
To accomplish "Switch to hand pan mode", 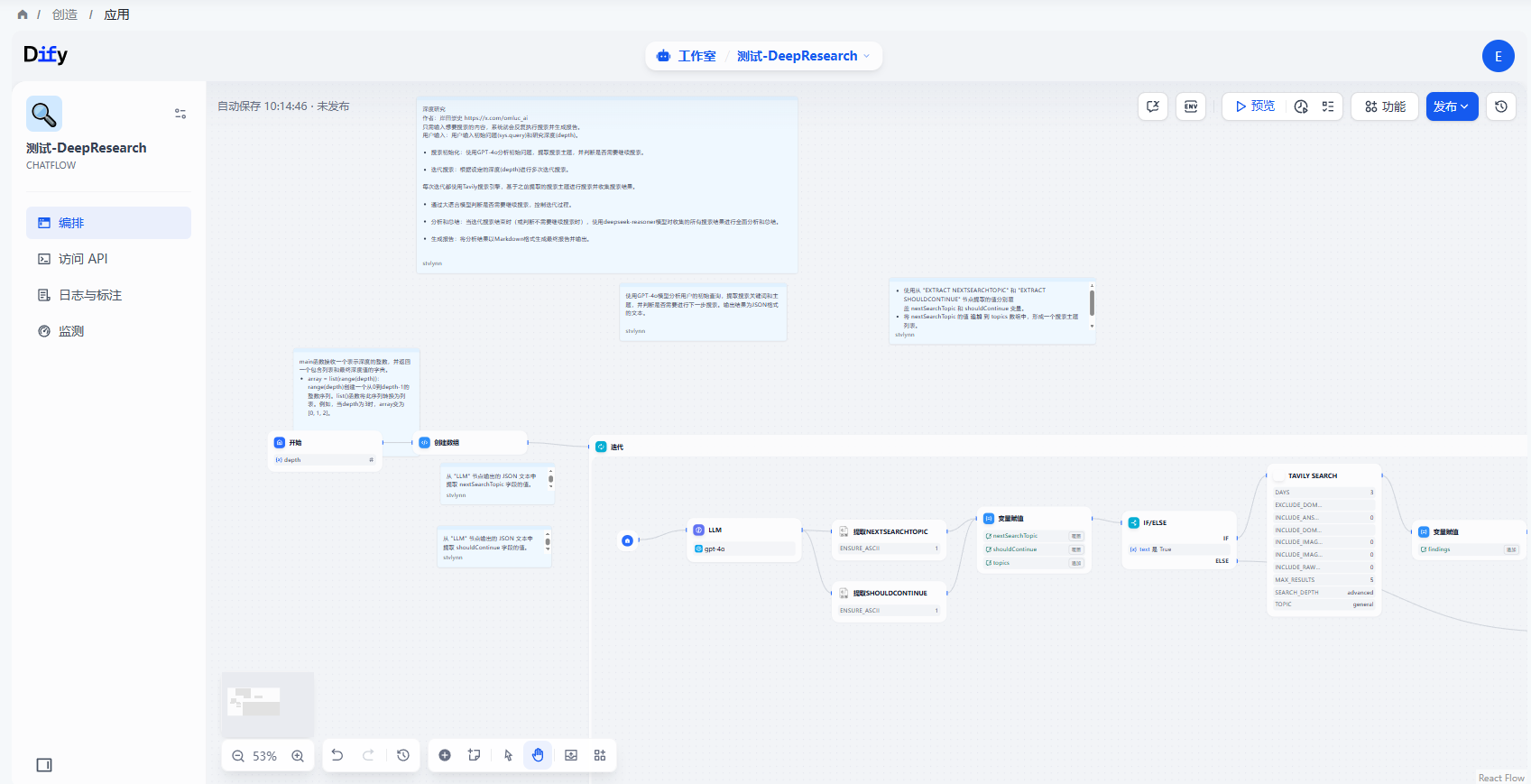I will click(x=538, y=755).
